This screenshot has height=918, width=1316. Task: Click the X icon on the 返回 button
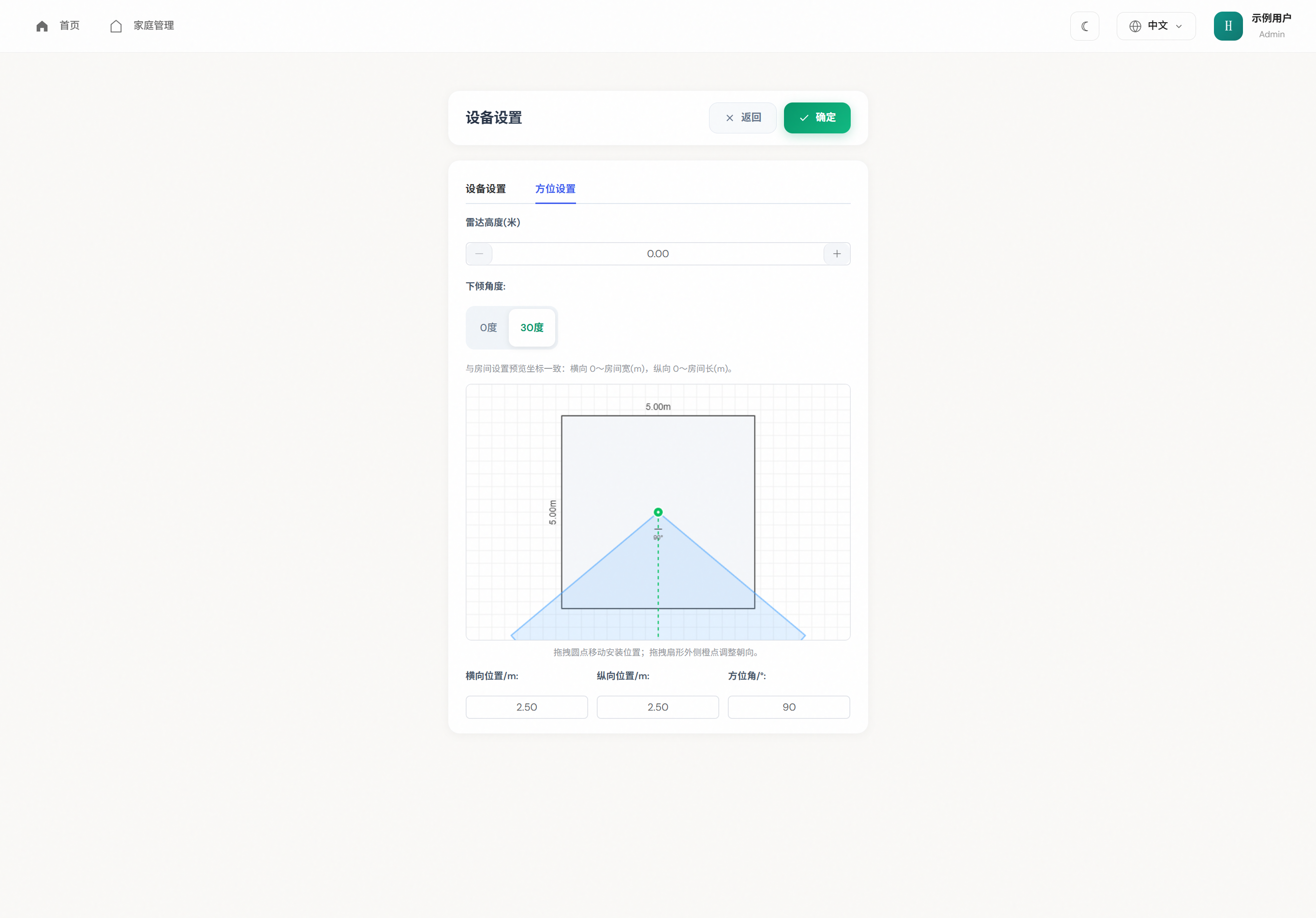click(730, 118)
